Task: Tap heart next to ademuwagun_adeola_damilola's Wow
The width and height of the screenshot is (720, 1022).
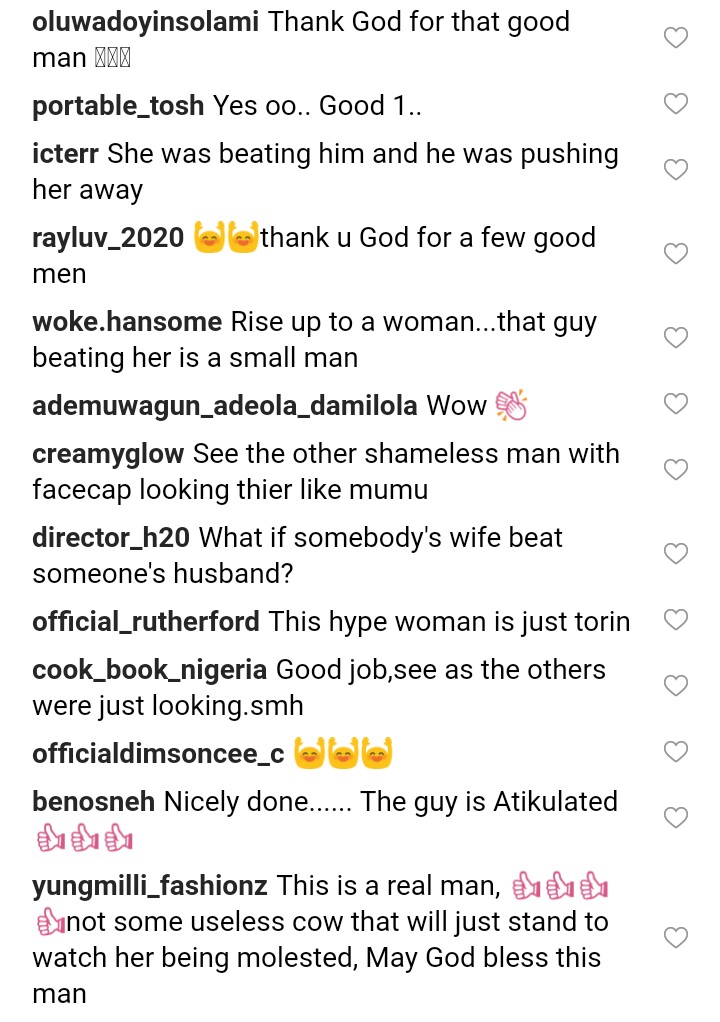Action: [x=676, y=404]
